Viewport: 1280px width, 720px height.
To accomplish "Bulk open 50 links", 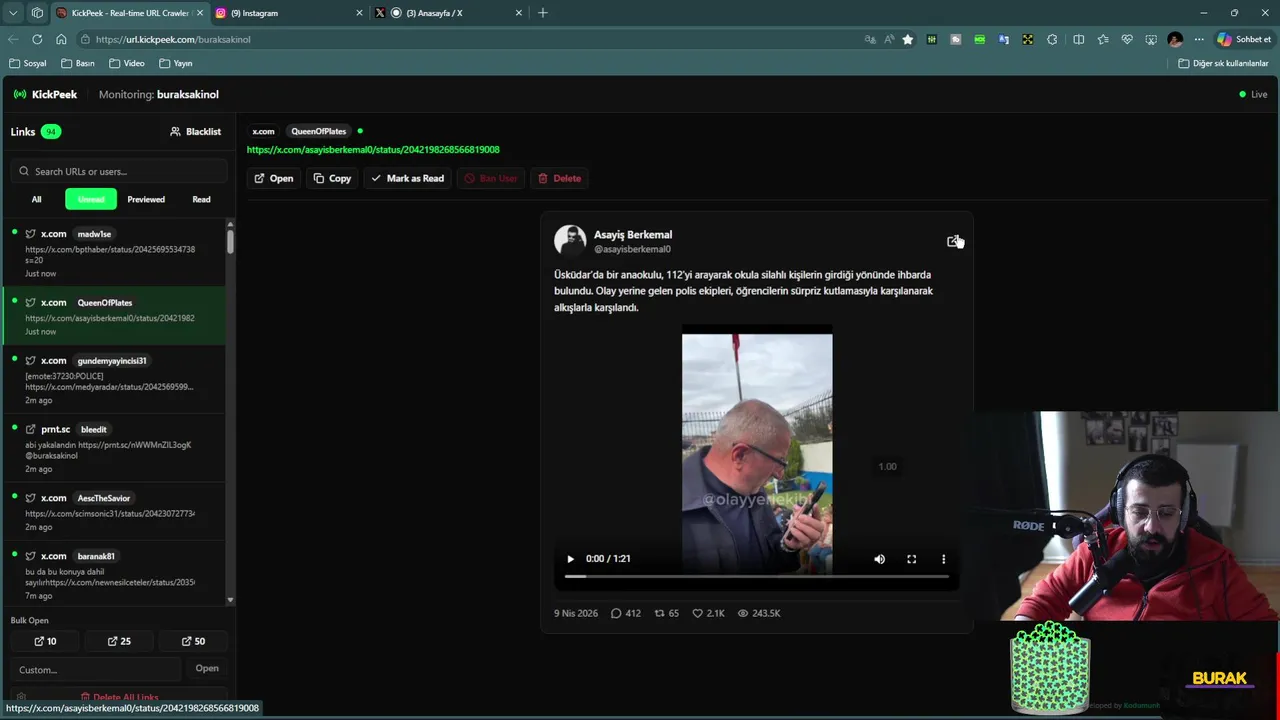I will 193,641.
